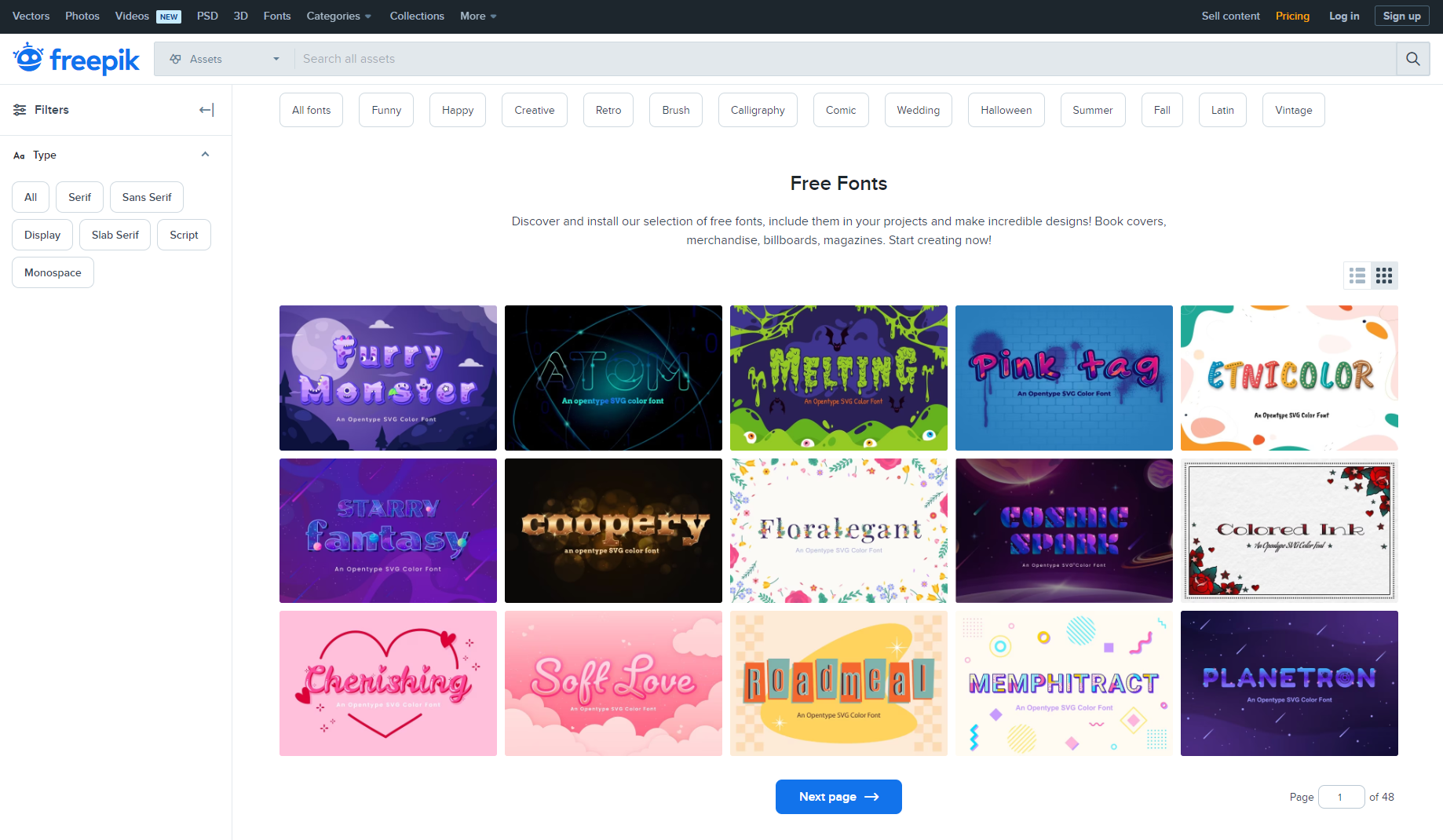This screenshot has height=840, width=1443.
Task: Switch to list view icon
Action: pyautogui.click(x=1357, y=276)
